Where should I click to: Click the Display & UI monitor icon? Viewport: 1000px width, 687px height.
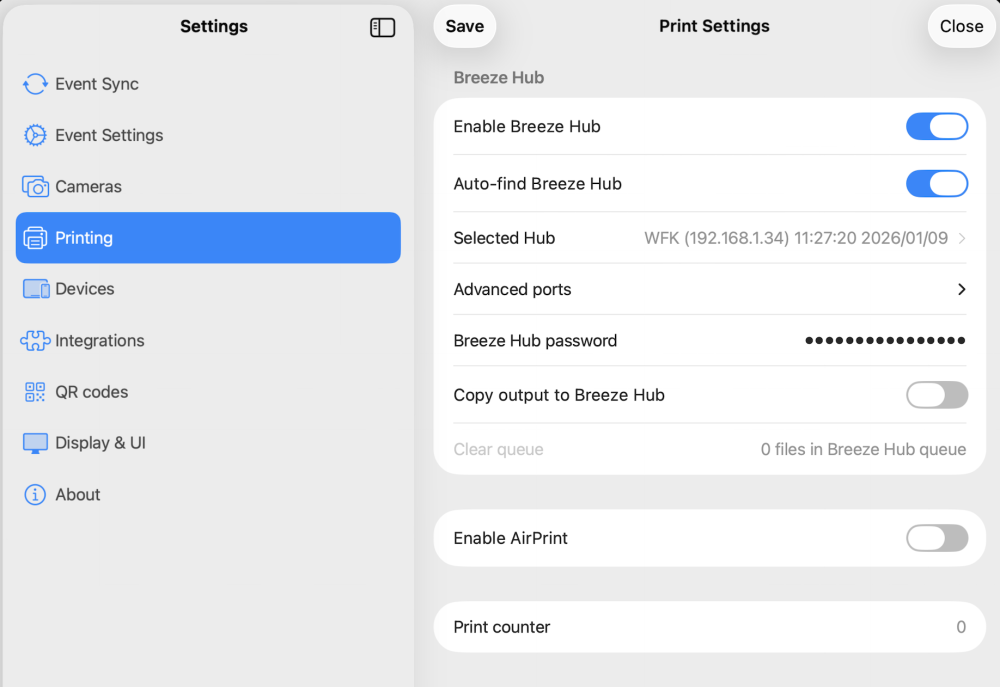coord(35,443)
